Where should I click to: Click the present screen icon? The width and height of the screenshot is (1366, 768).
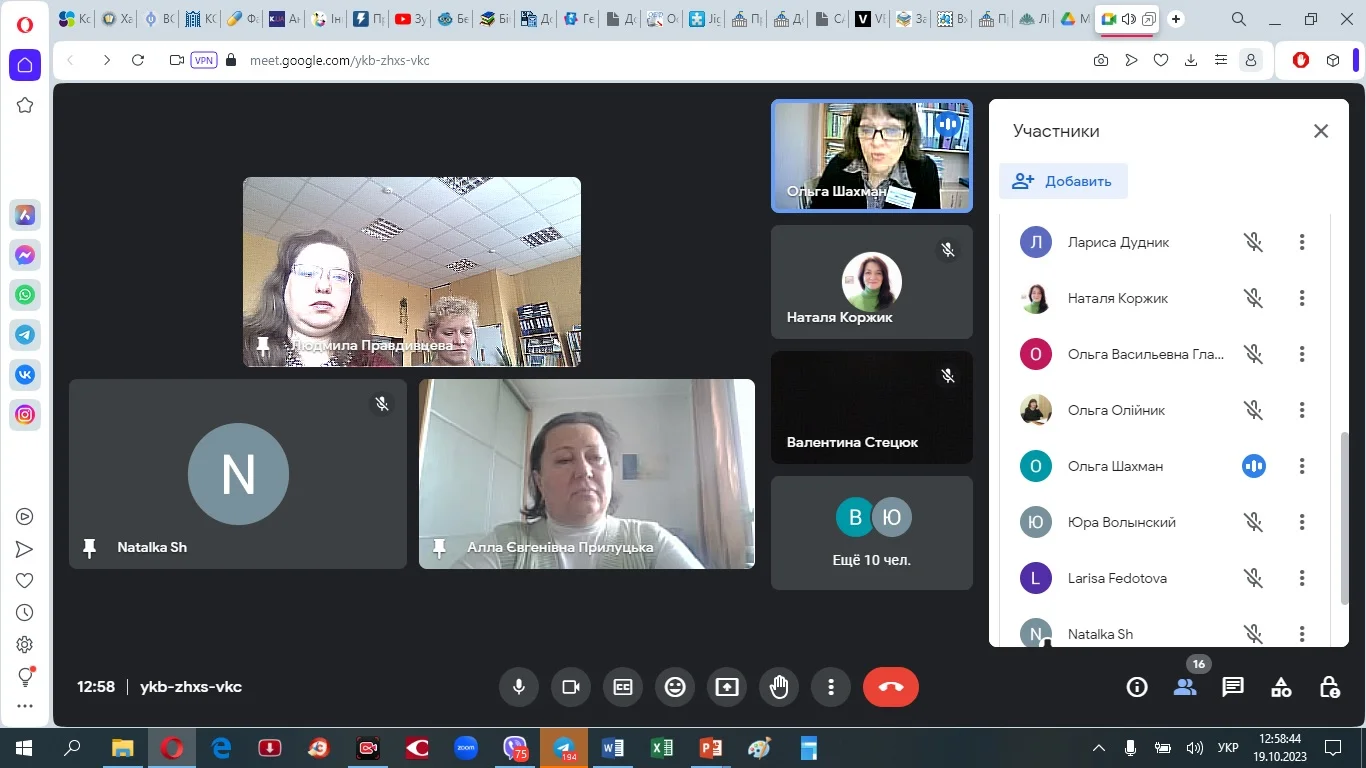coord(727,687)
